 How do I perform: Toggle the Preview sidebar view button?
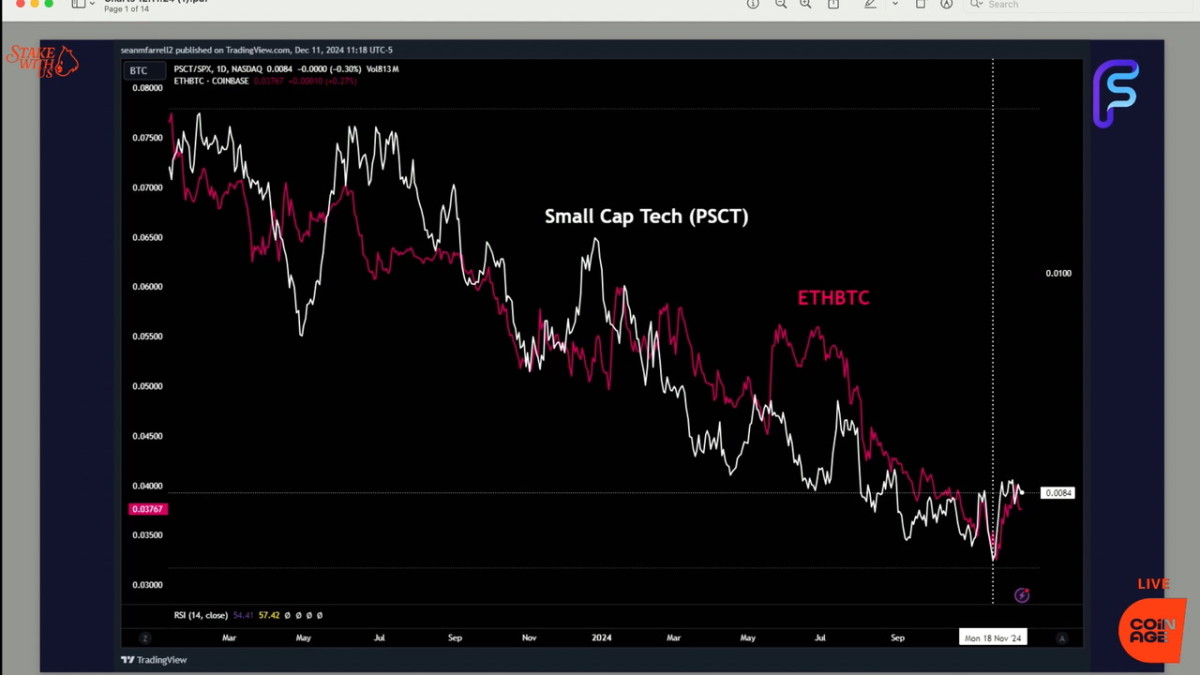tap(78, 4)
